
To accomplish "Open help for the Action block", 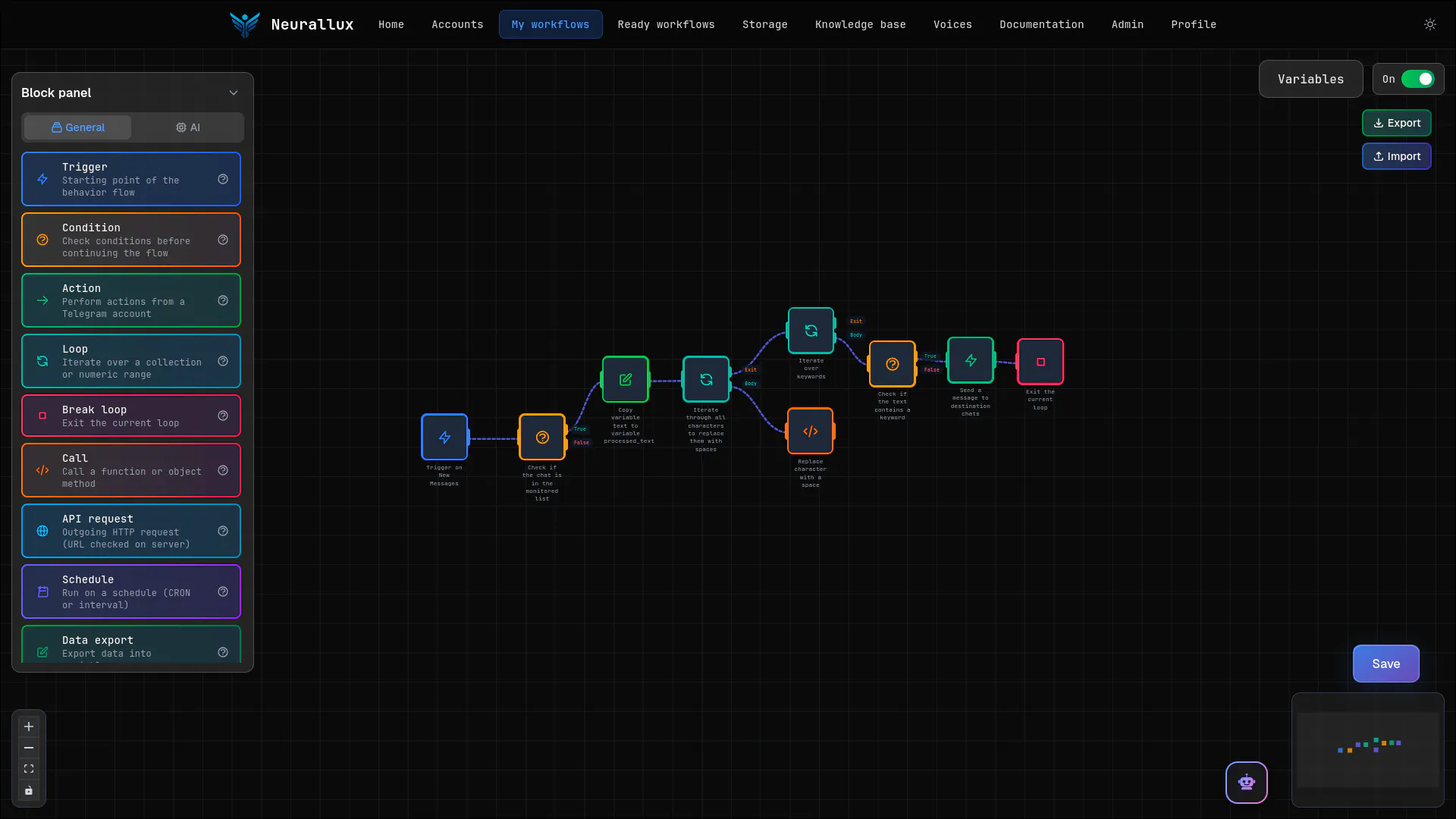I will point(223,300).
